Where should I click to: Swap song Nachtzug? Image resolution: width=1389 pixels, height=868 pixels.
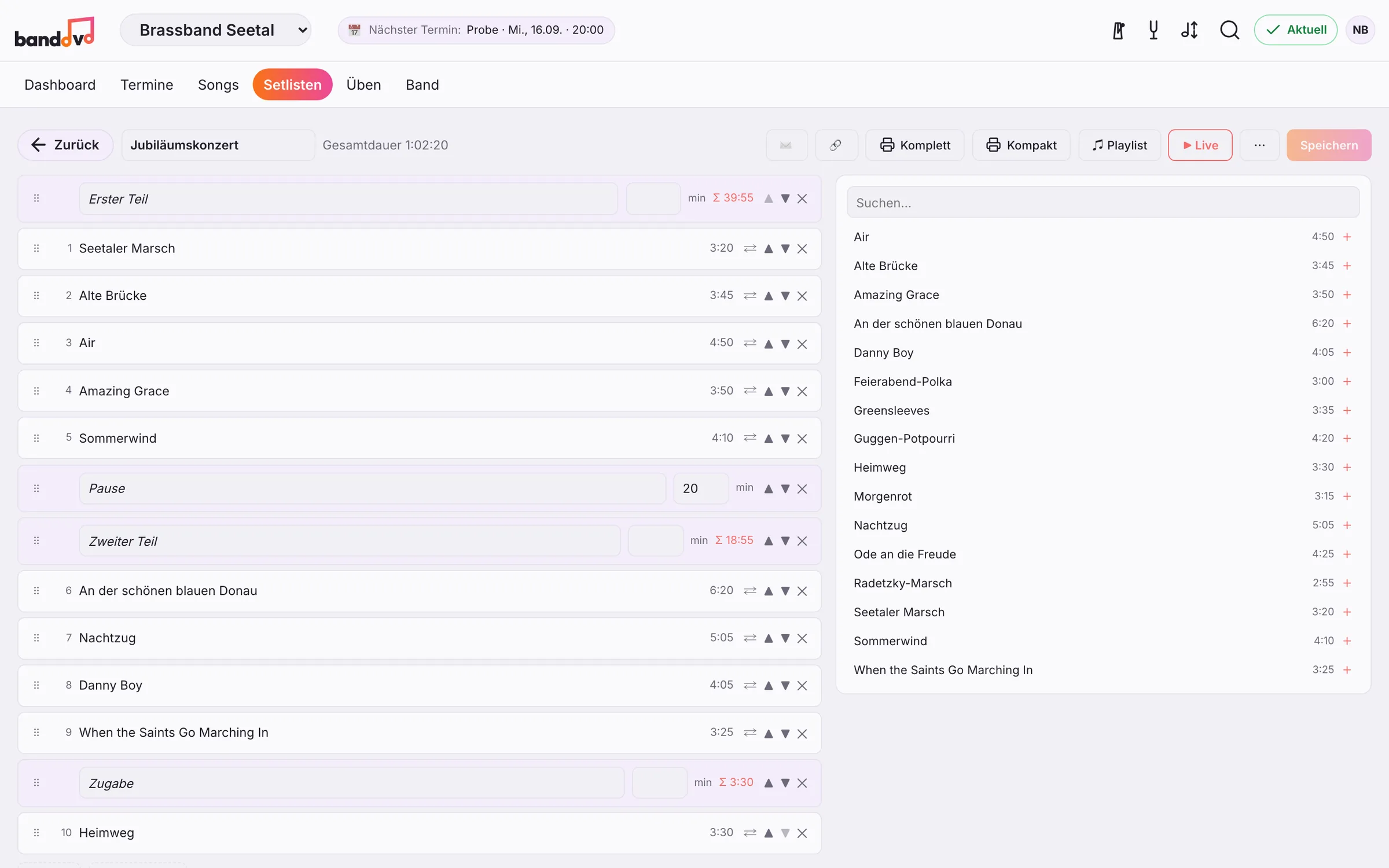click(x=750, y=638)
